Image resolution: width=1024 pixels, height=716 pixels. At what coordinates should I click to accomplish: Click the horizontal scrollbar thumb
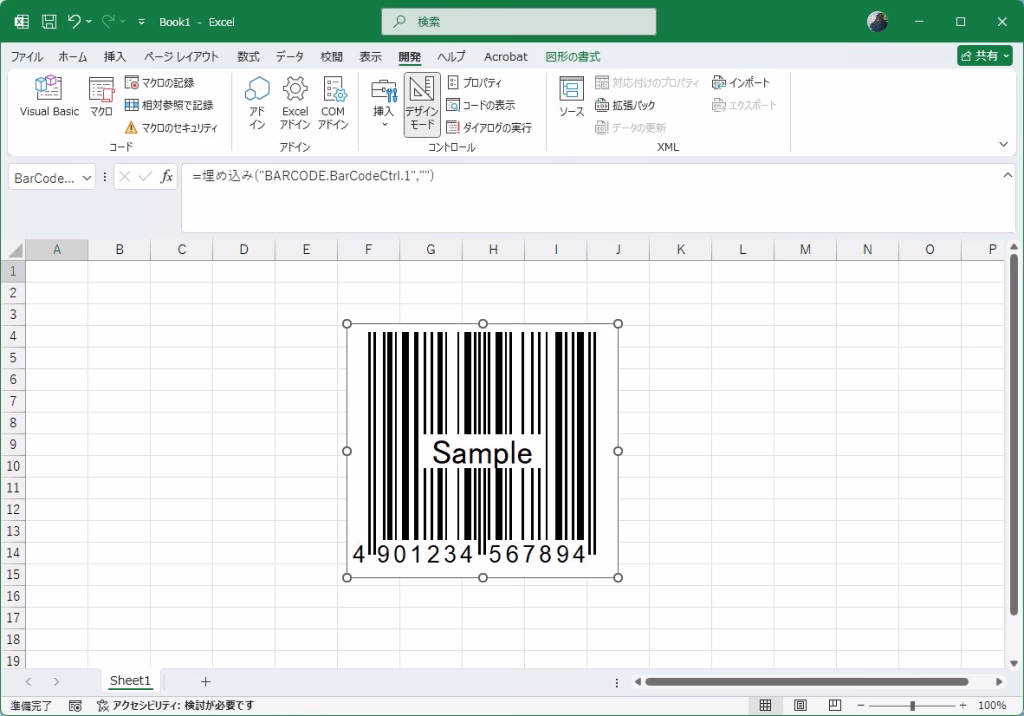(x=807, y=682)
